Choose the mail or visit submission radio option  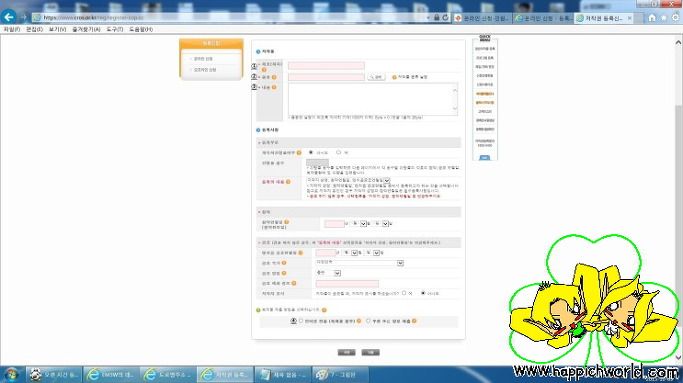tap(368, 321)
